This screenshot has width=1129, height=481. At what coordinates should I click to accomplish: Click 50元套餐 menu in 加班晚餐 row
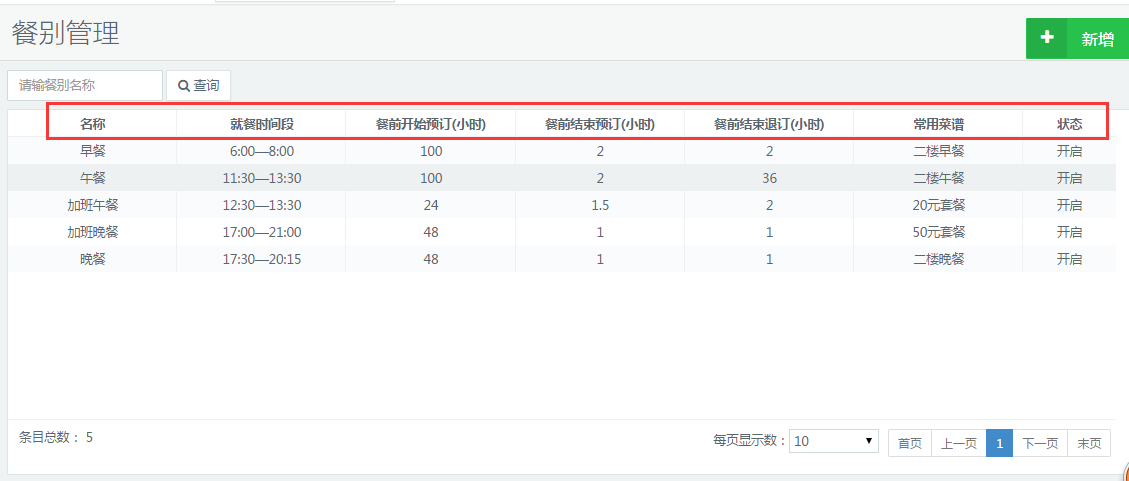(938, 232)
